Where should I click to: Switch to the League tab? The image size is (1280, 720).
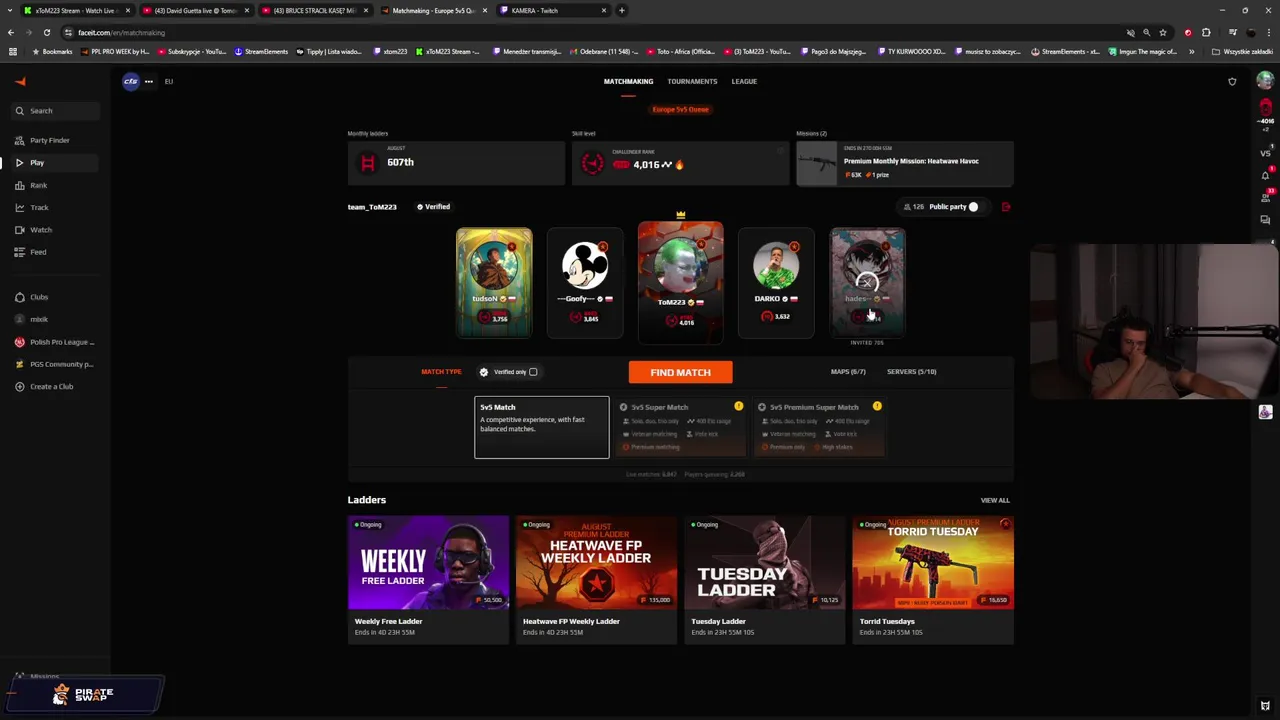[744, 81]
